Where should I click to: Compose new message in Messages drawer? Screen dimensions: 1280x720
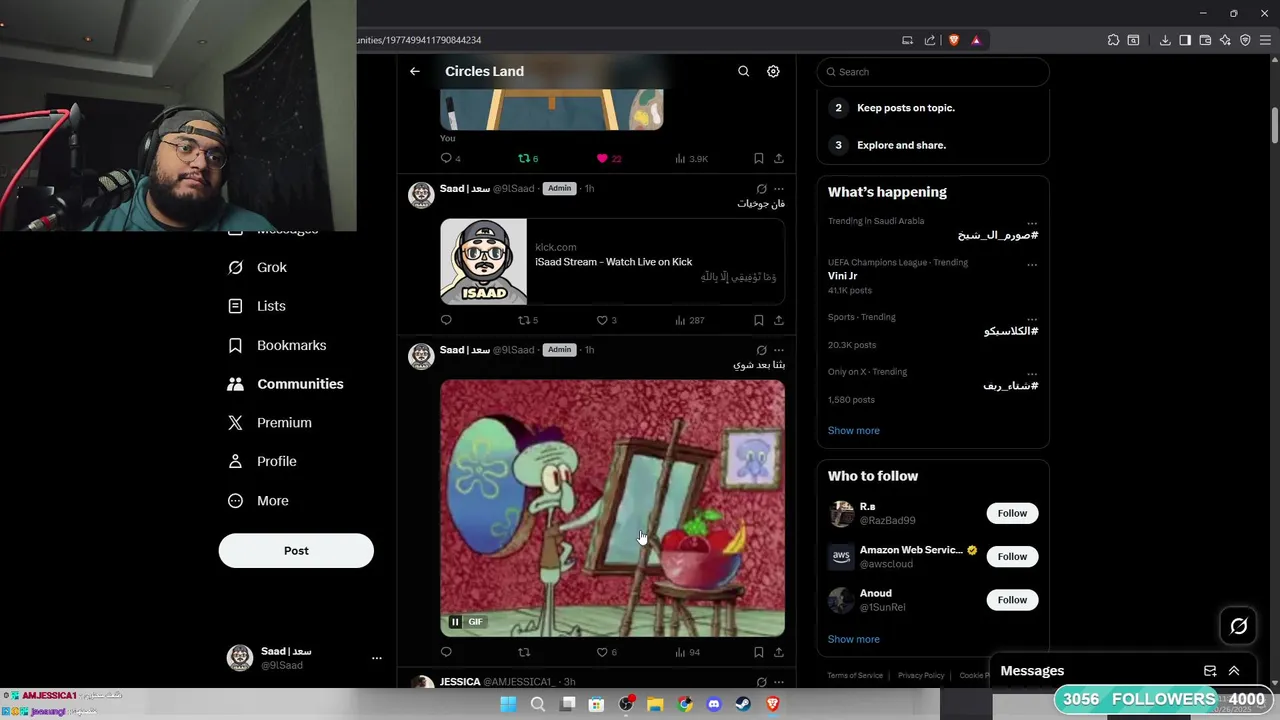coord(1210,671)
